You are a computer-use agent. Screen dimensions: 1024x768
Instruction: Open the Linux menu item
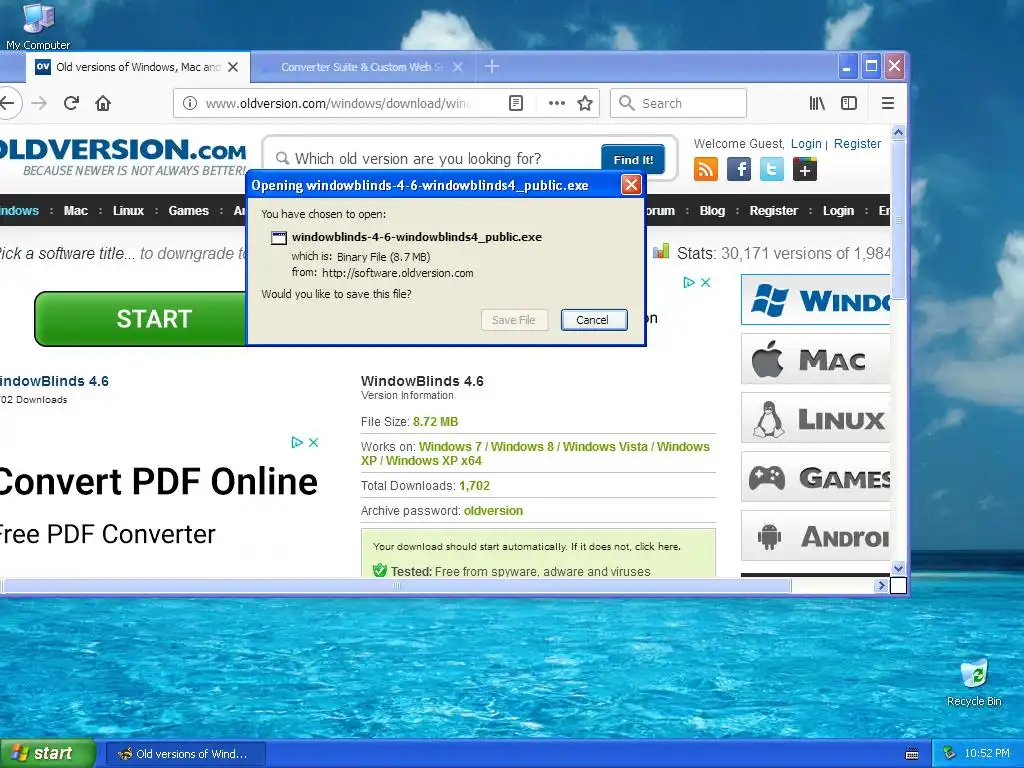point(128,211)
